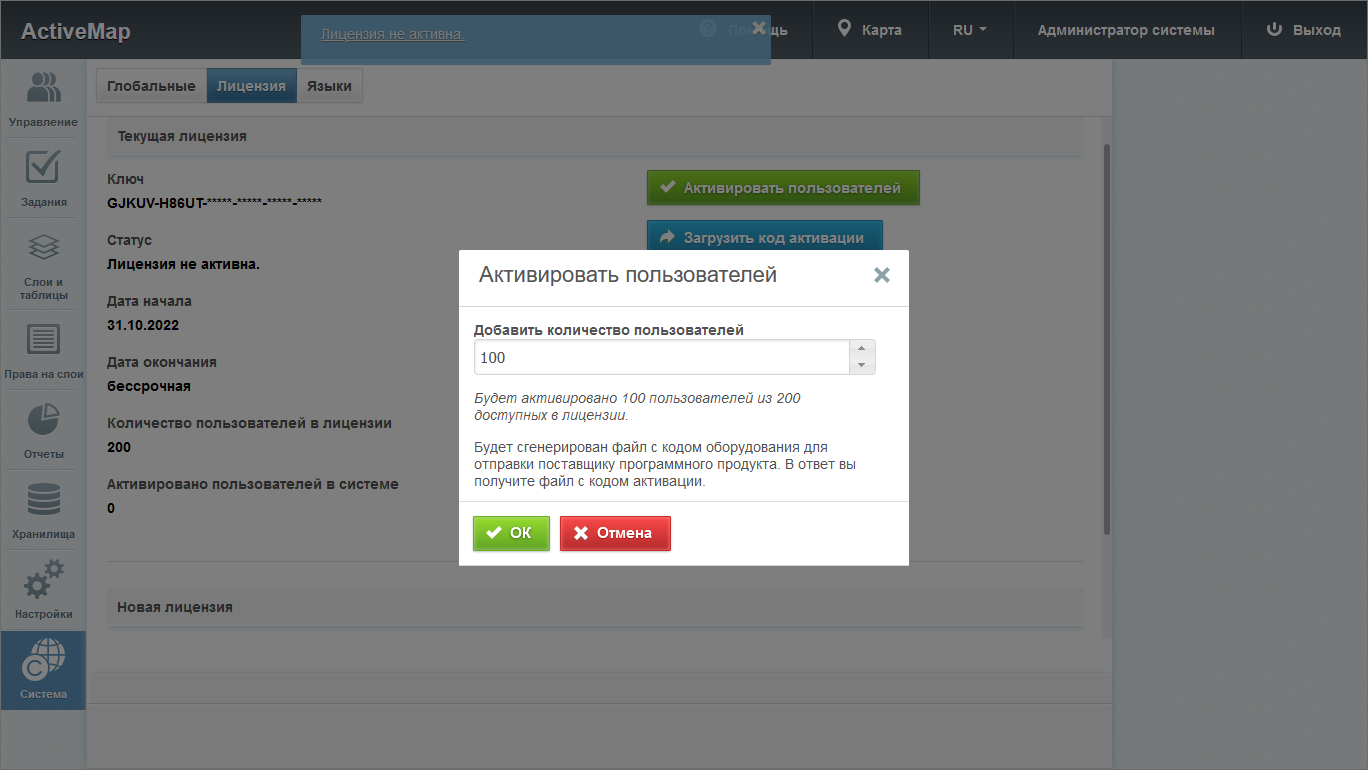1368x770 pixels.
Task: Open the Управление sidebar section
Action: coord(43,100)
